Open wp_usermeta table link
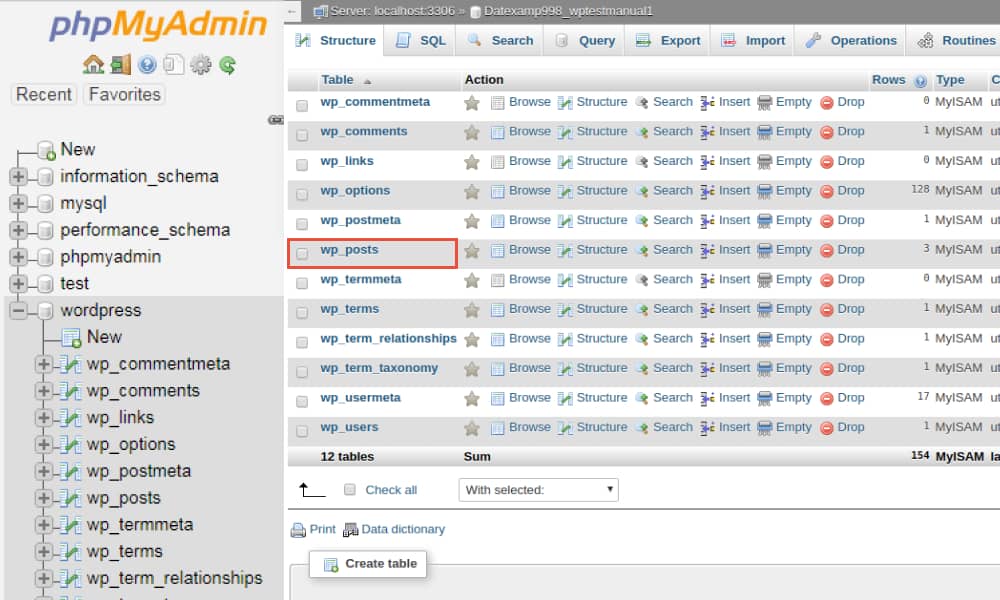Screen dimensions: 1000x600 tap(360, 398)
